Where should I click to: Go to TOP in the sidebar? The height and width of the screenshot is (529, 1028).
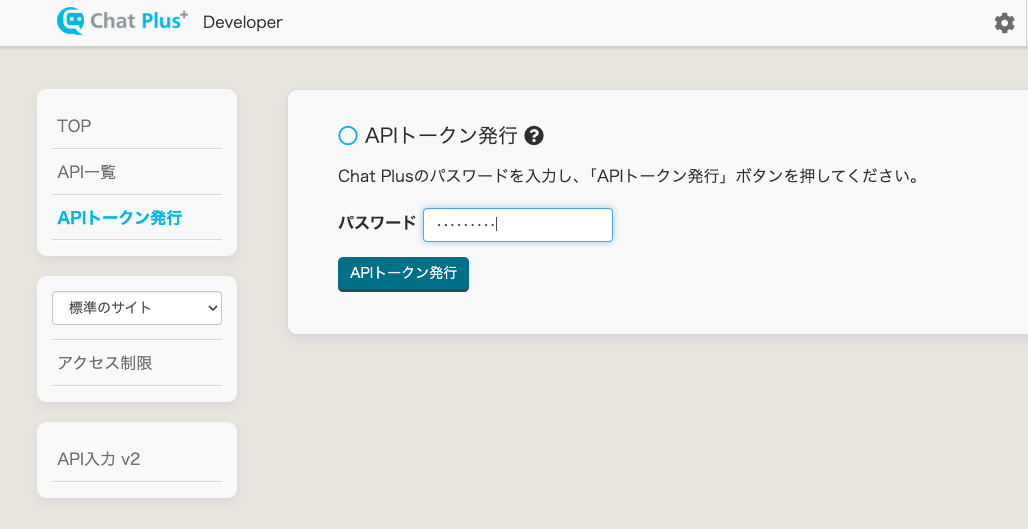75,126
